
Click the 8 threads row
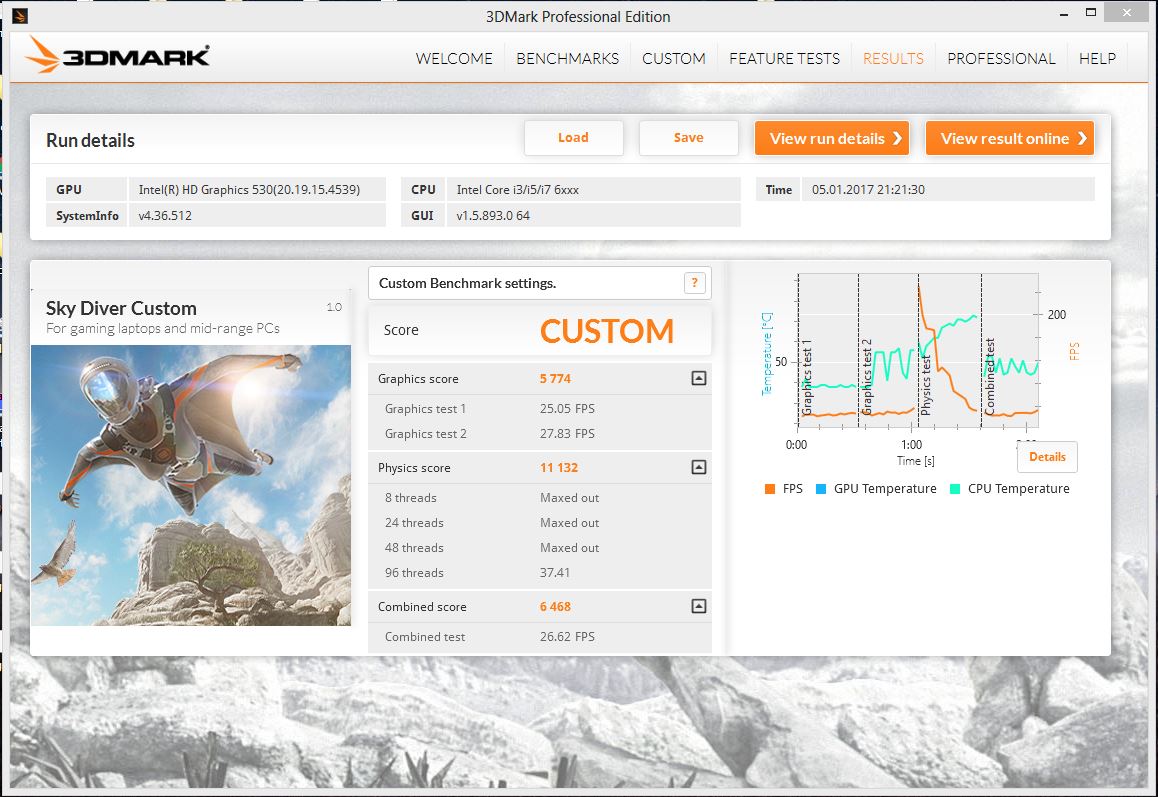click(x=540, y=498)
